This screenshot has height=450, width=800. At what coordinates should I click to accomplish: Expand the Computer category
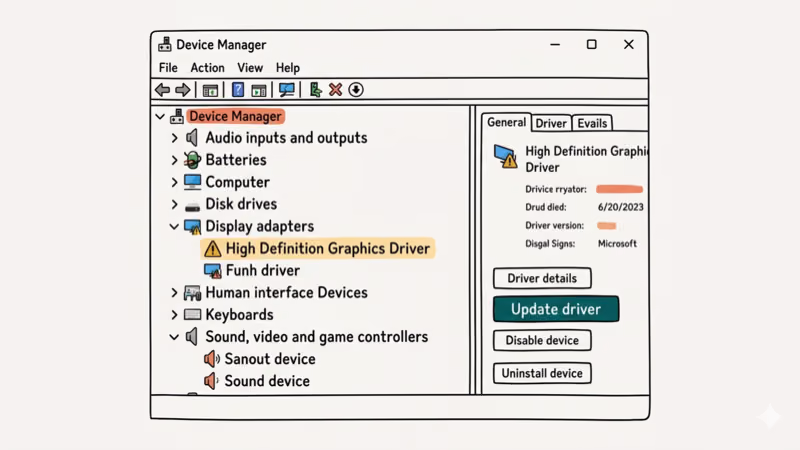[174, 182]
